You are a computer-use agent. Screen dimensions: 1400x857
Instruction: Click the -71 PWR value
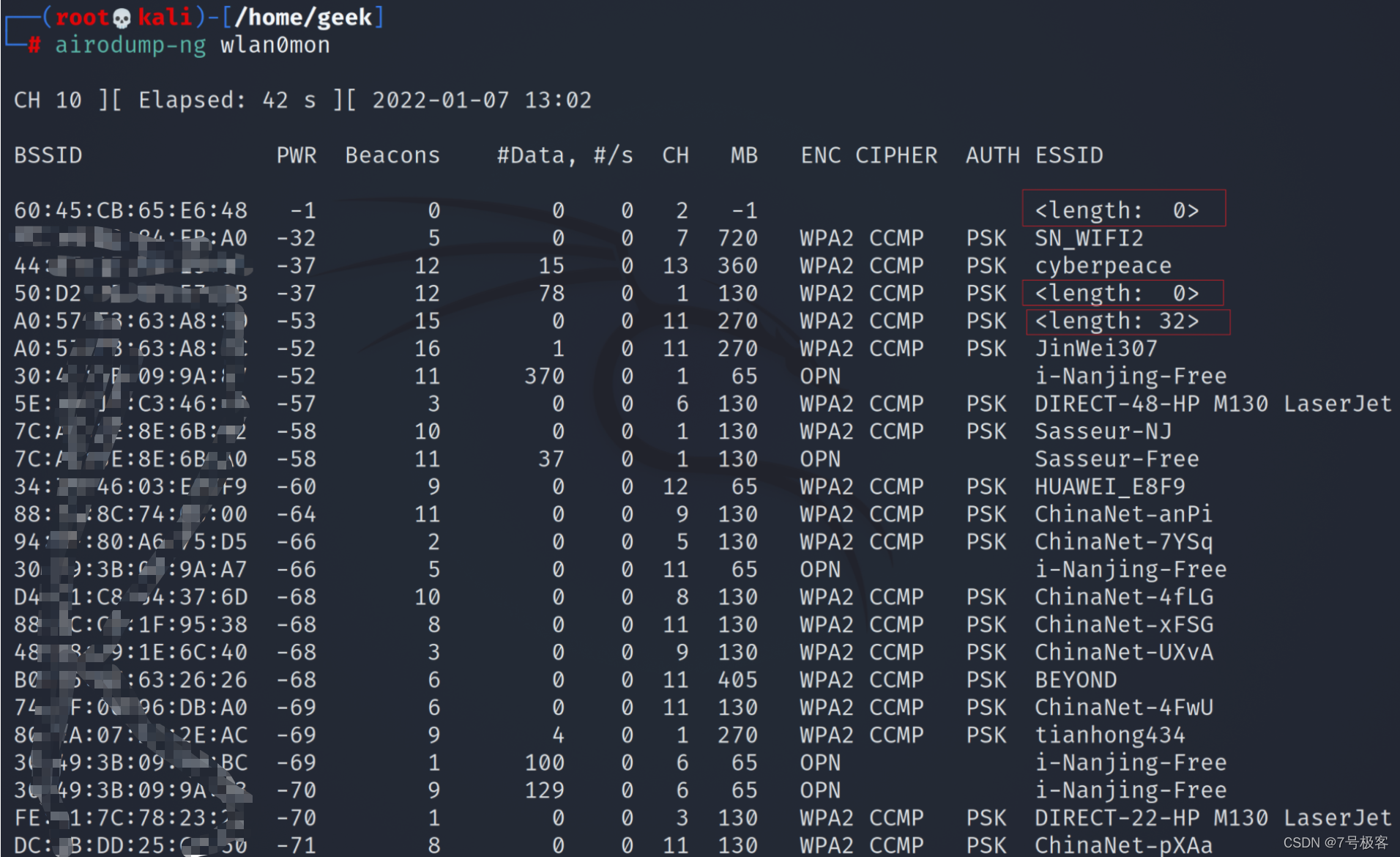tap(297, 845)
